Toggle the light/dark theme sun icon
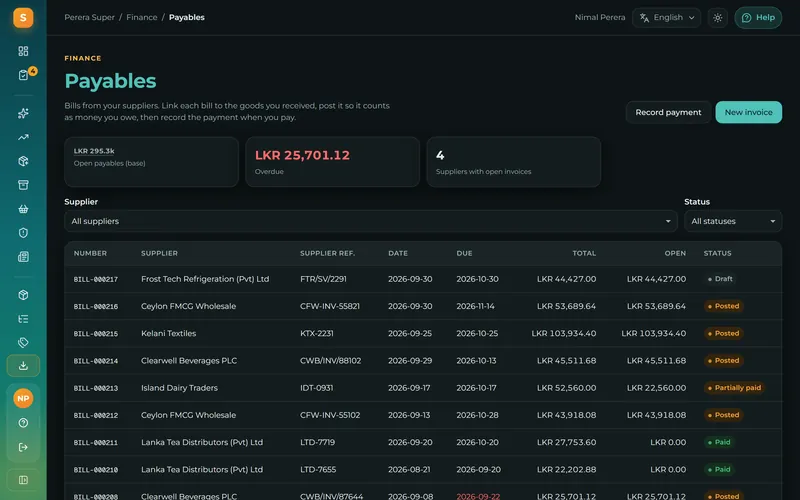The height and width of the screenshot is (500, 800). 717,18
